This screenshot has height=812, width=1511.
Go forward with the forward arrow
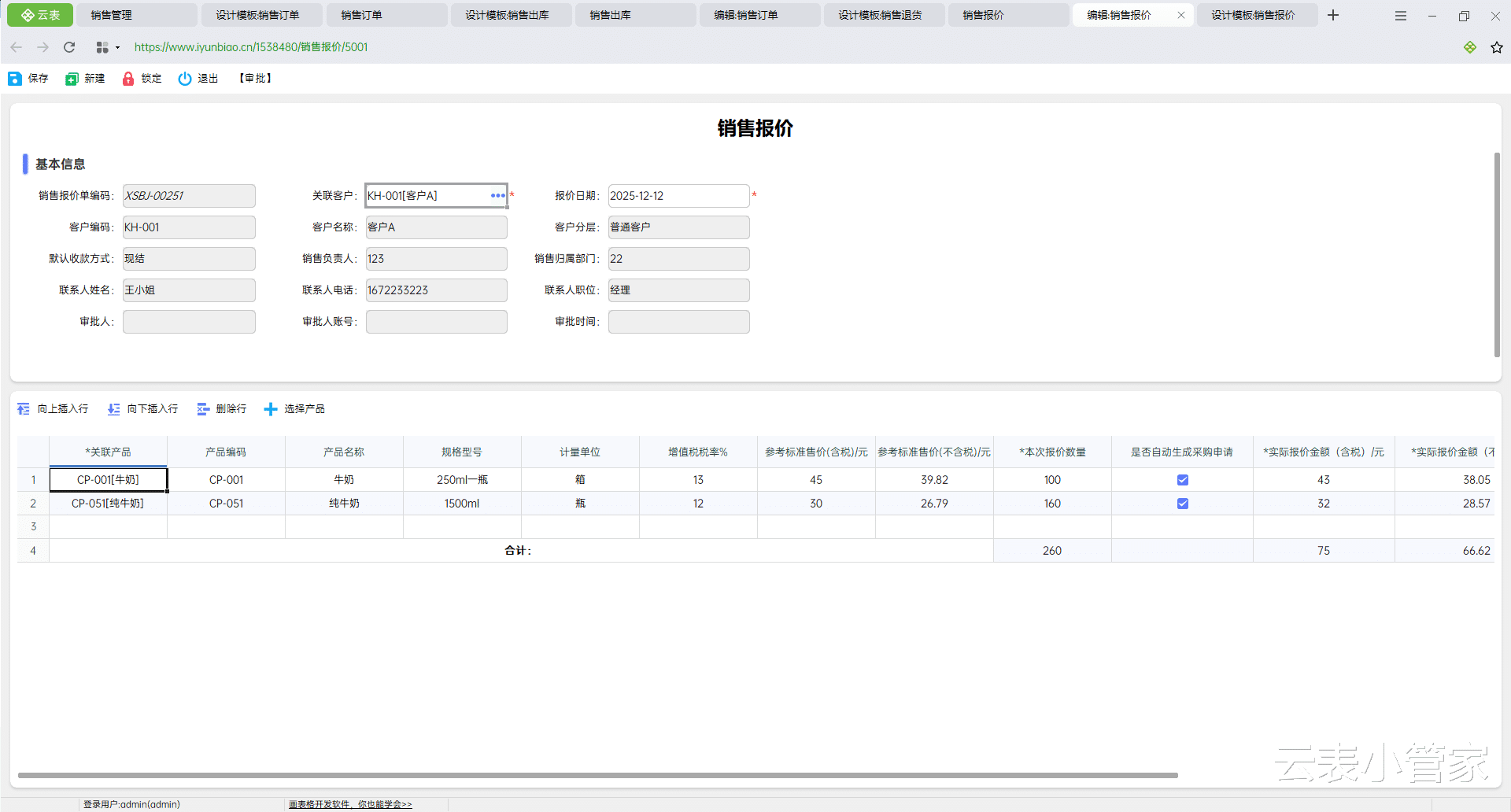43,47
